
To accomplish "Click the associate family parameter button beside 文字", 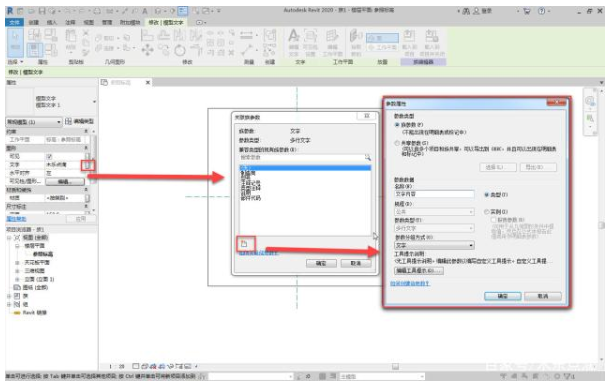I will point(88,165).
